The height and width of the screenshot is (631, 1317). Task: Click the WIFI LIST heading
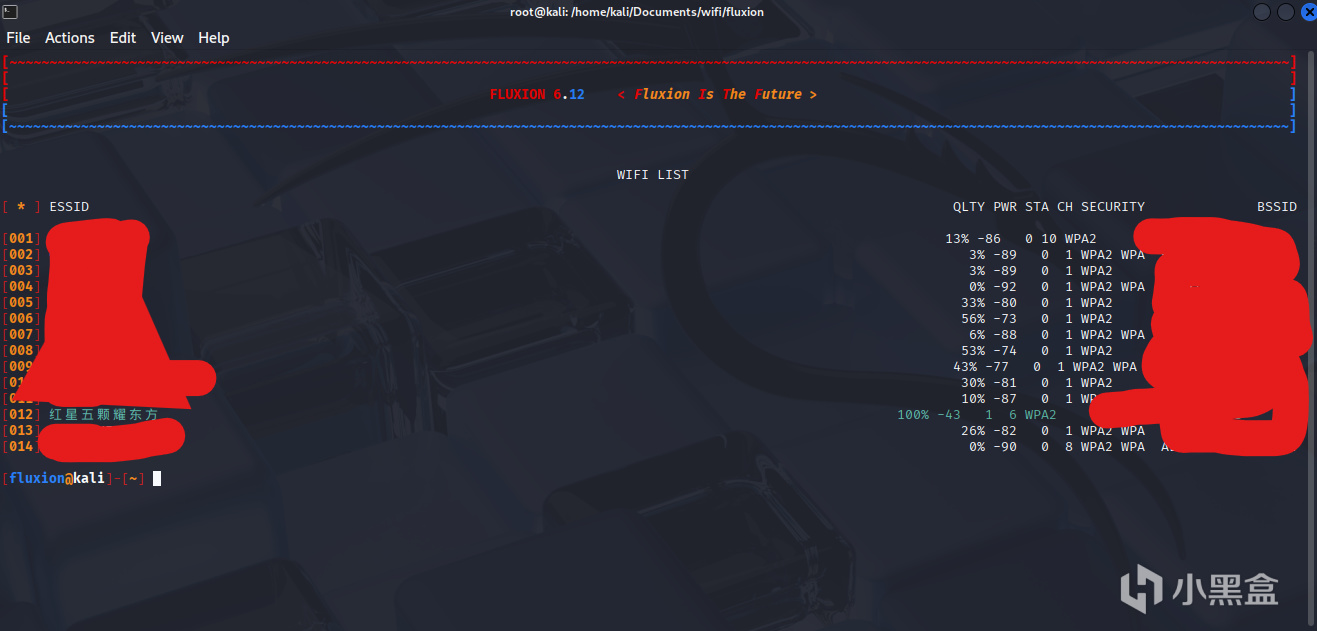pos(653,174)
